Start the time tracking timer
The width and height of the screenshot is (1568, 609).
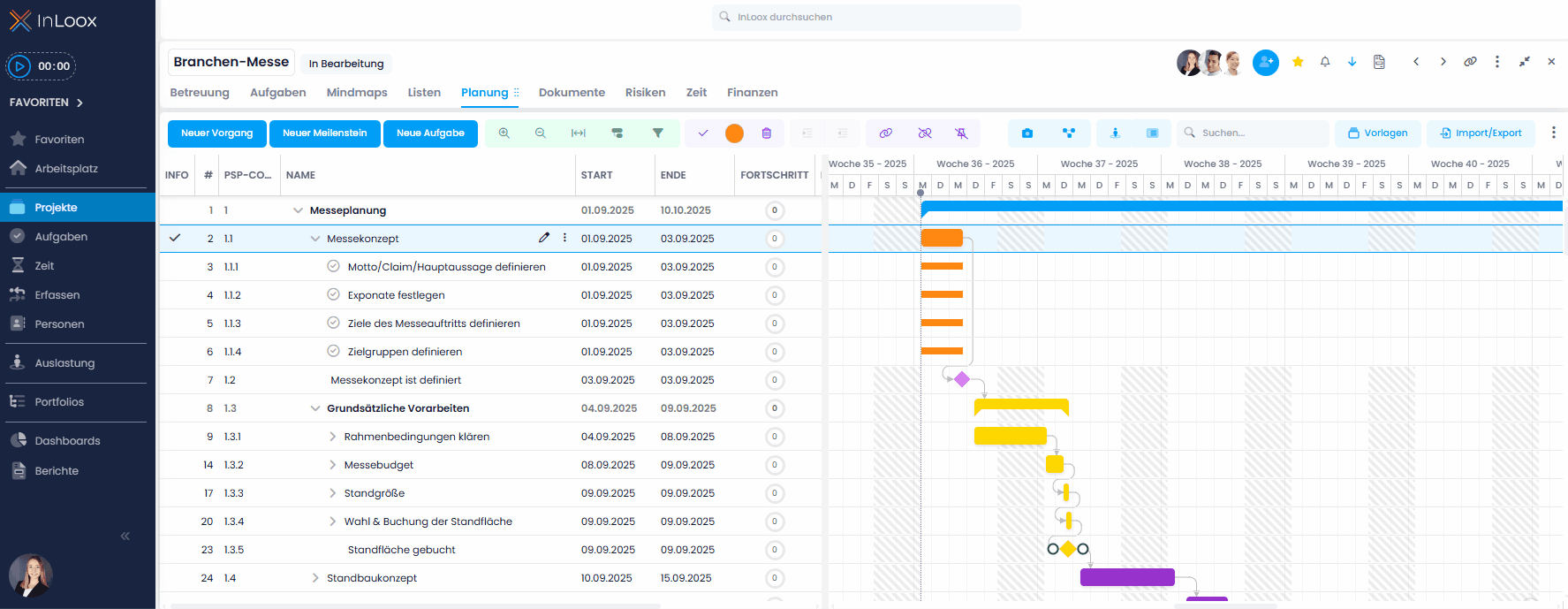click(x=19, y=66)
